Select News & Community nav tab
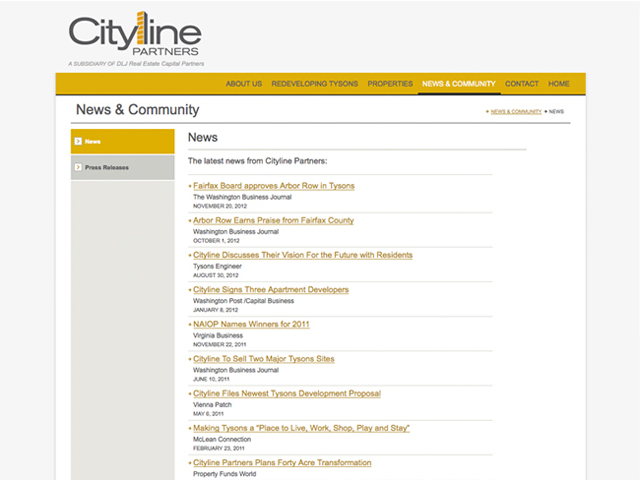 459,84
